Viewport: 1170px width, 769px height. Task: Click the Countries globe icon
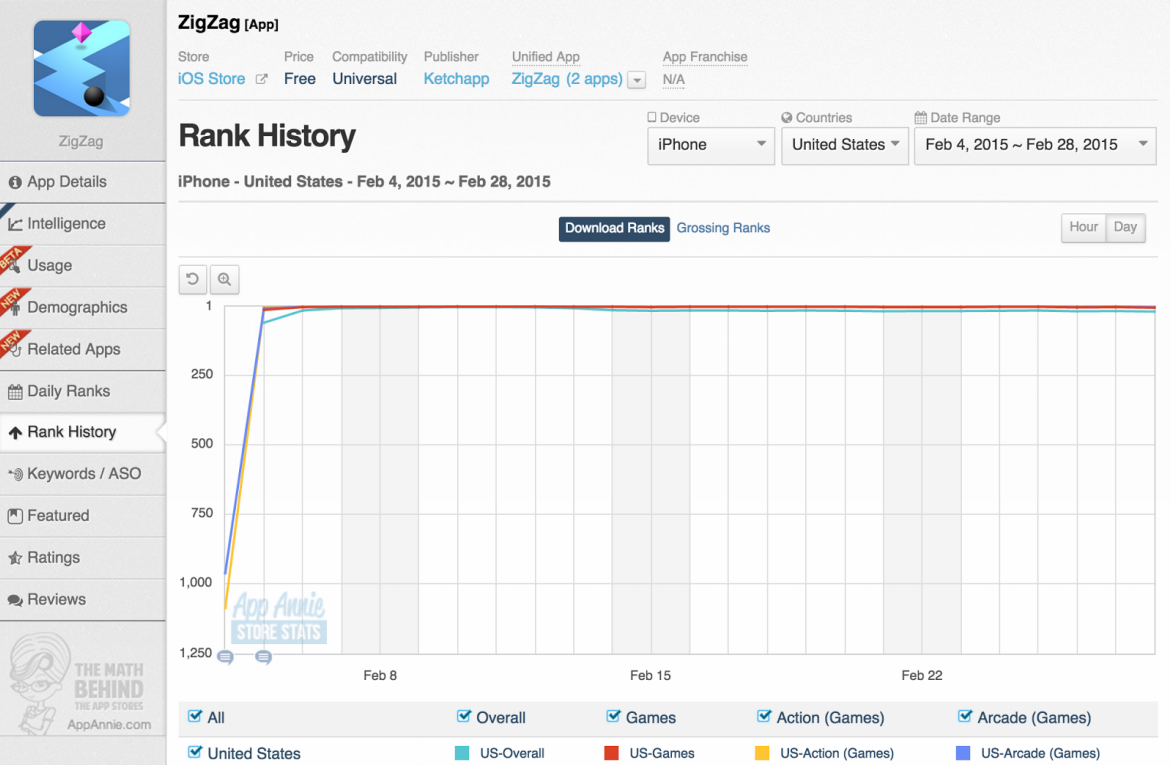tap(786, 117)
